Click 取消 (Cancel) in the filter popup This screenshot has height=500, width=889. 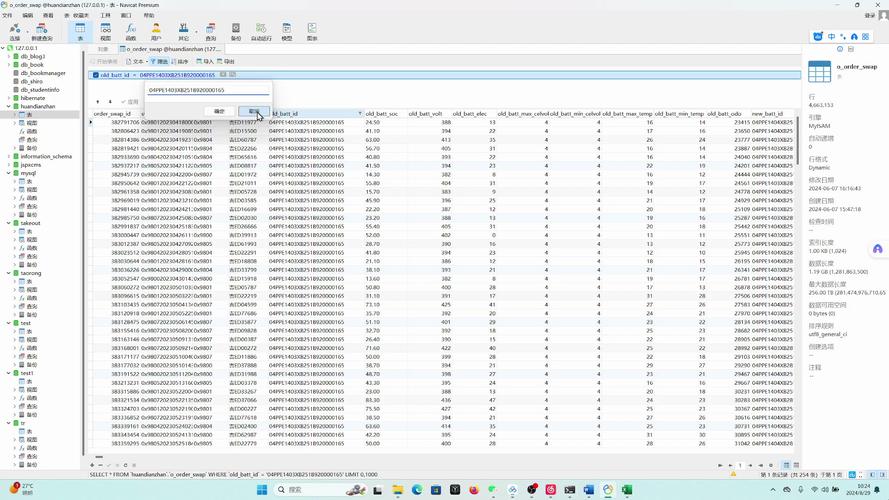click(254, 111)
